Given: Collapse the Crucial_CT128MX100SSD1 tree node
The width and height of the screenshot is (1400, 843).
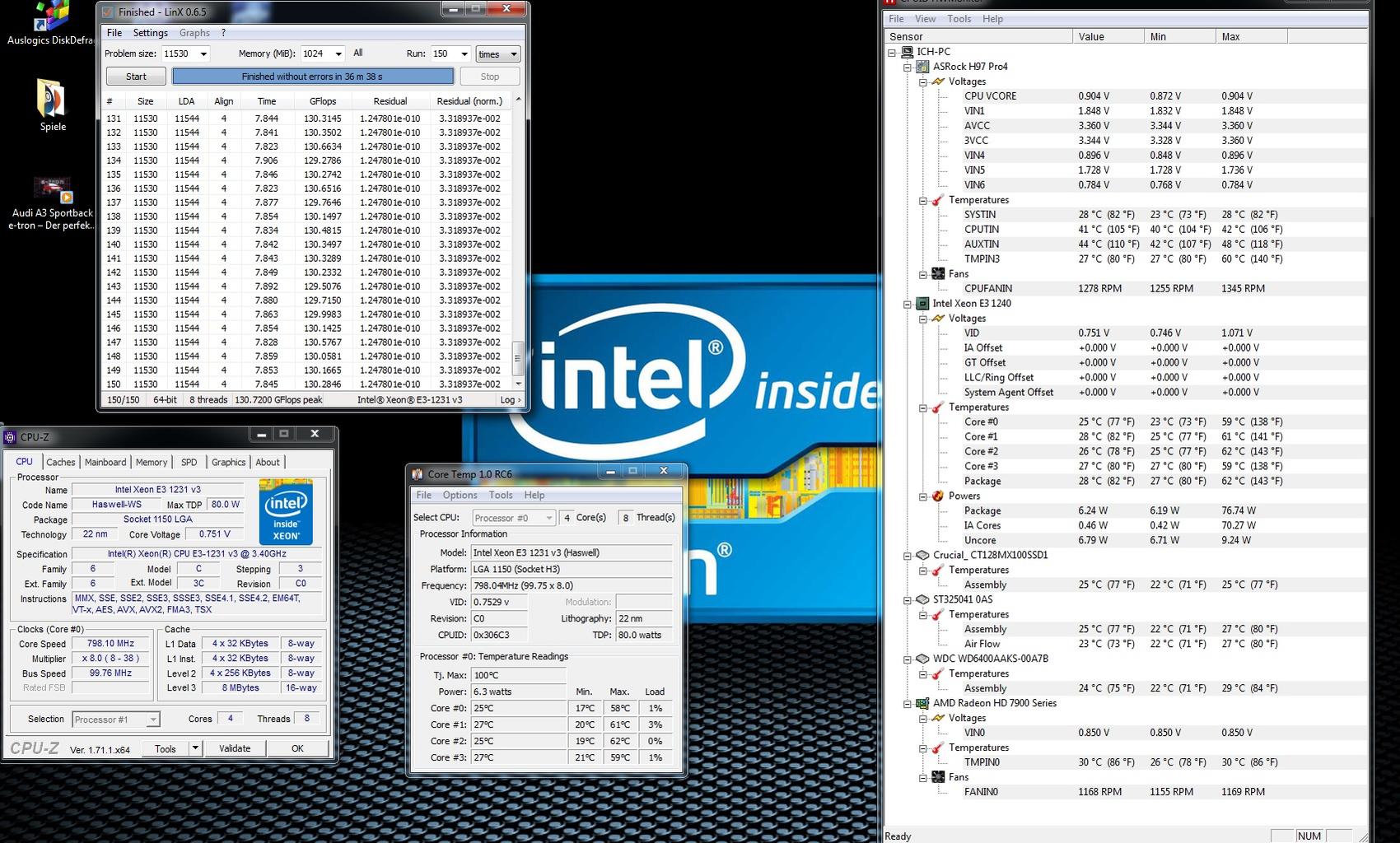Looking at the screenshot, I should pyautogui.click(x=908, y=556).
